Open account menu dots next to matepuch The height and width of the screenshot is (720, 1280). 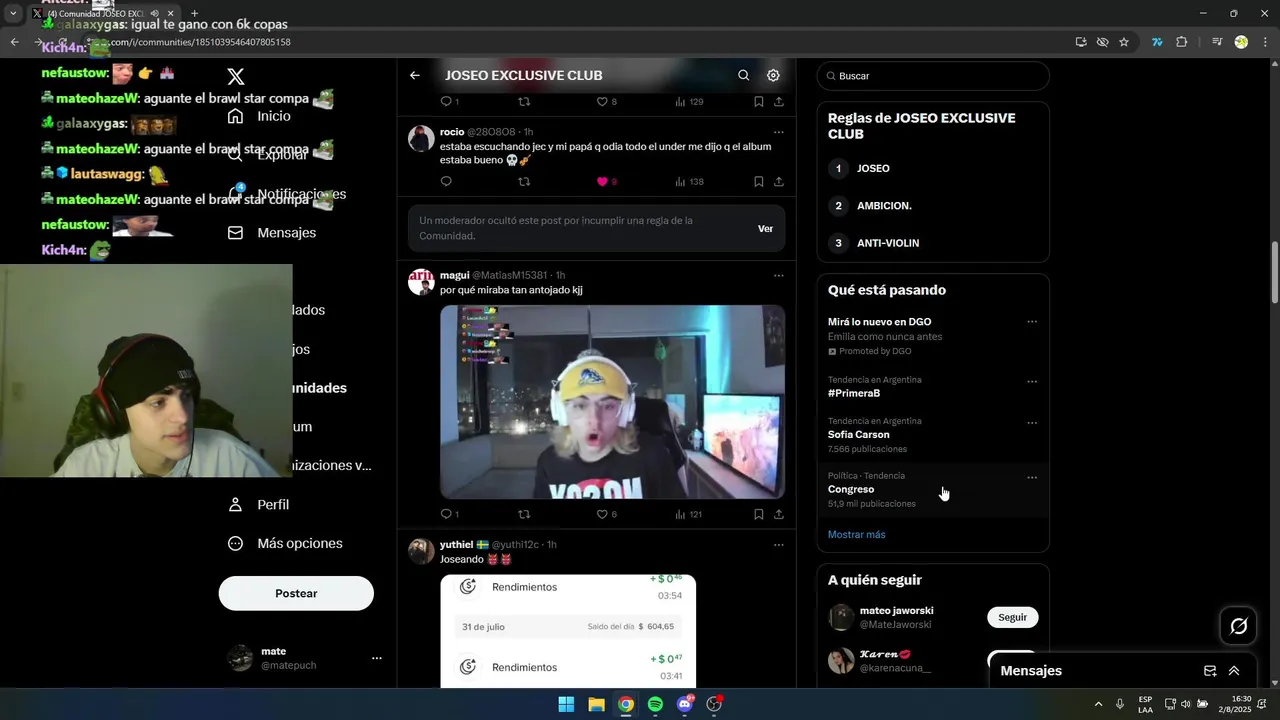coord(377,658)
